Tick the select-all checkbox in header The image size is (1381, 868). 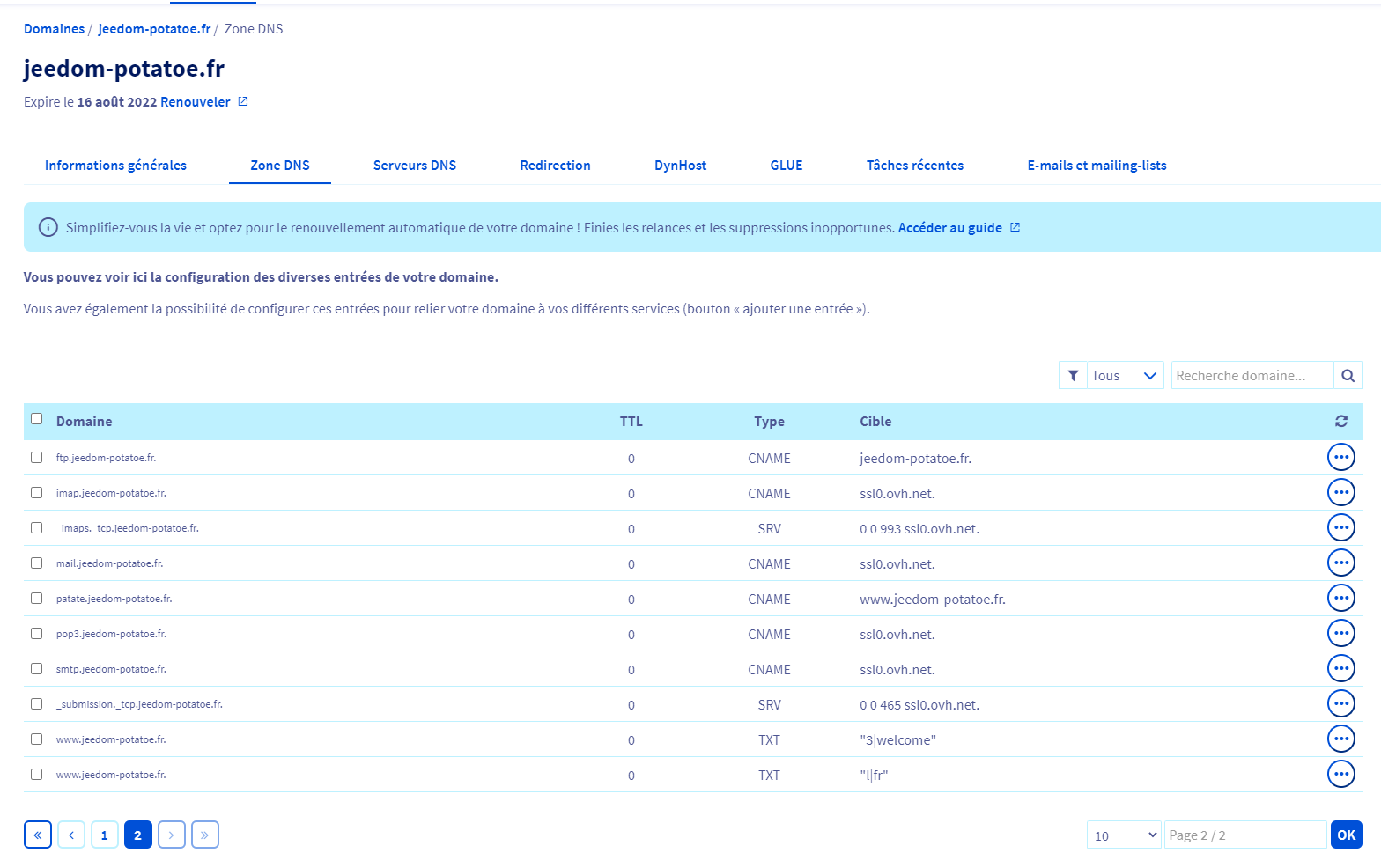[36, 419]
